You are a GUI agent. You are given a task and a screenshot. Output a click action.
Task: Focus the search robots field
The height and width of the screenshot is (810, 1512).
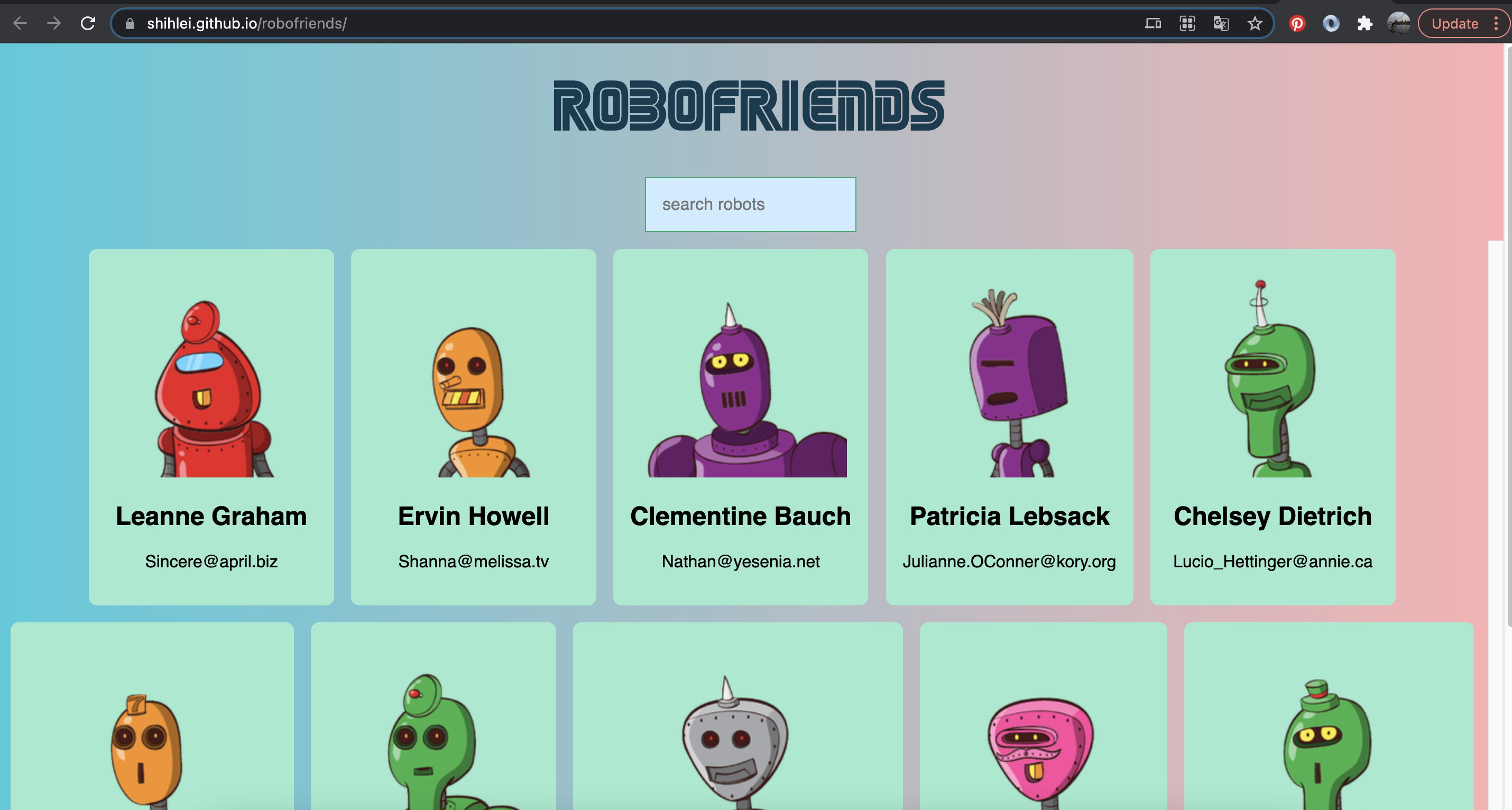point(750,204)
